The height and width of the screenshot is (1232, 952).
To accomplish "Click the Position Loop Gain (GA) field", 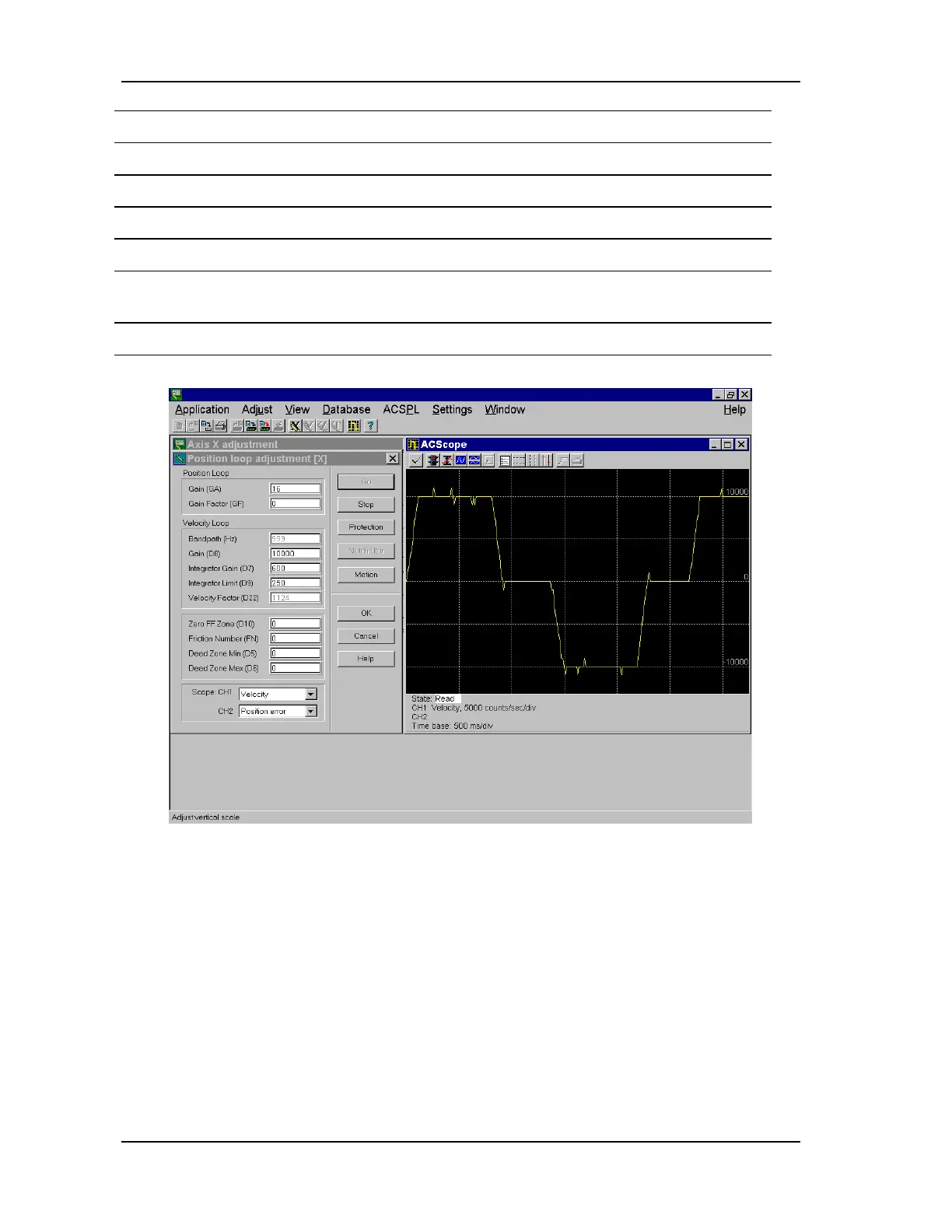I will pos(295,488).
